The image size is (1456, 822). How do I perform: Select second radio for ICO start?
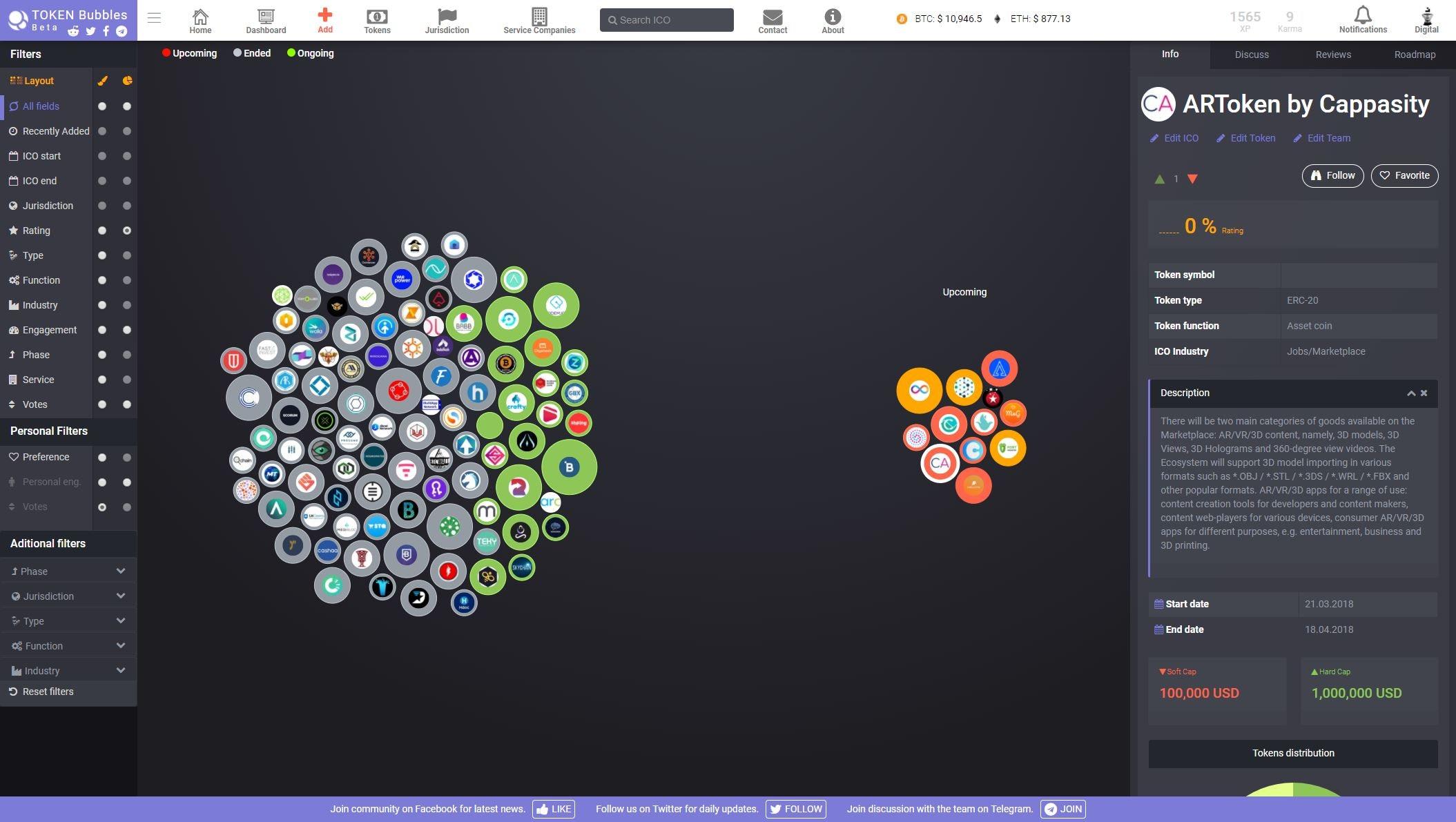tap(127, 156)
